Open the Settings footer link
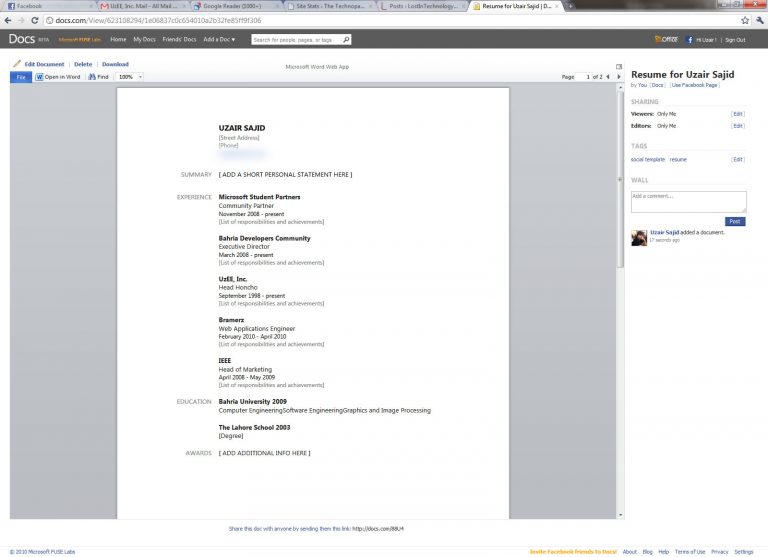Screen dimensions: 768x557 click(x=744, y=552)
